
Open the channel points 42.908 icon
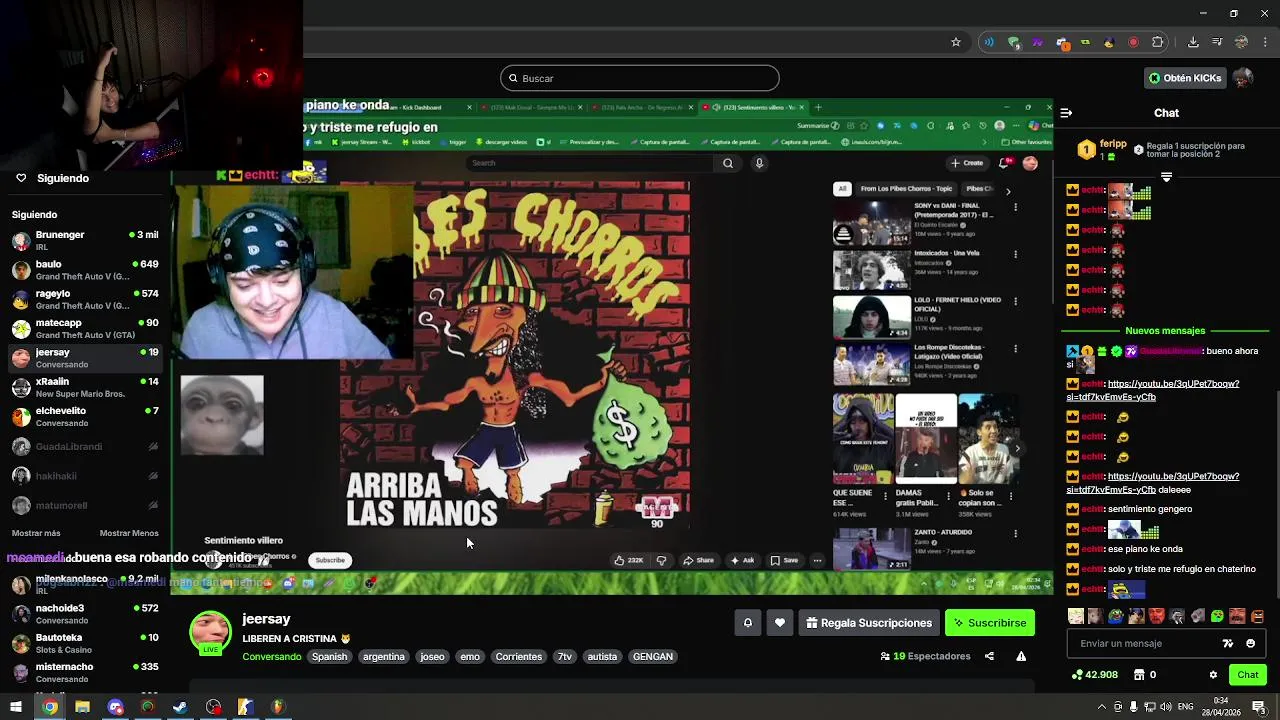point(1077,675)
